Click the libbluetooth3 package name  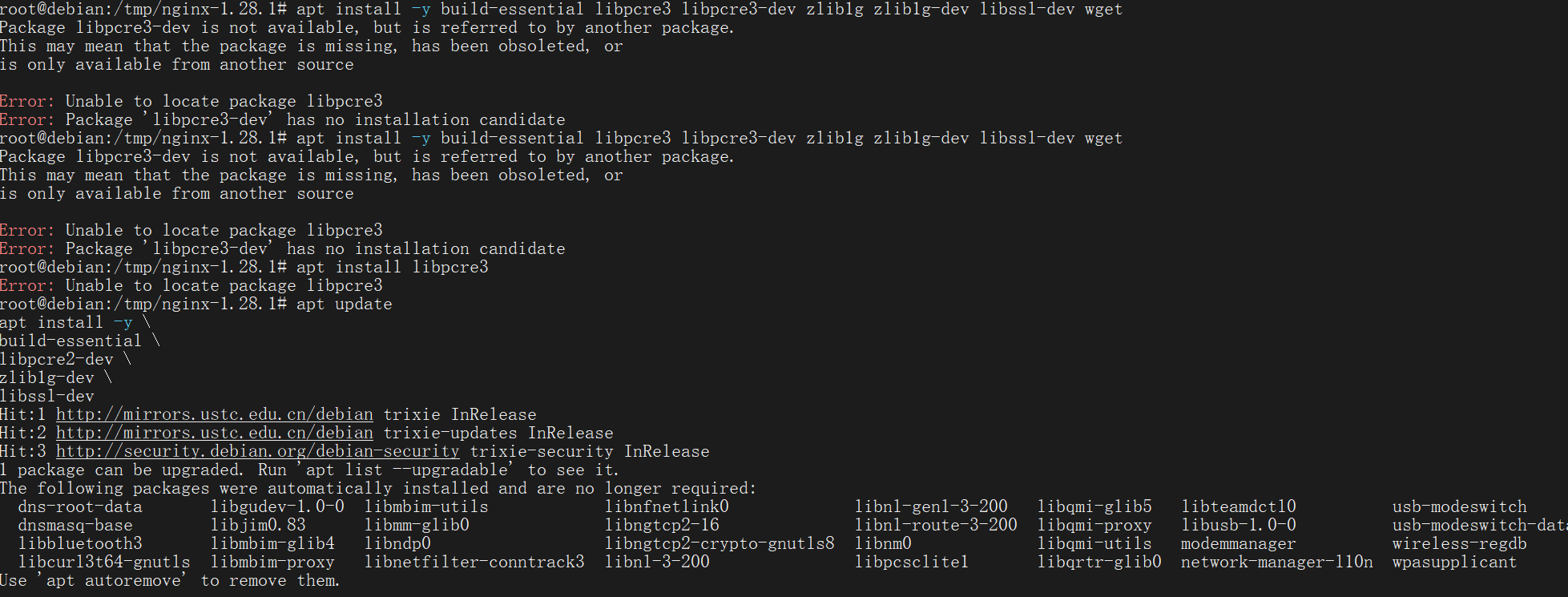point(80,543)
